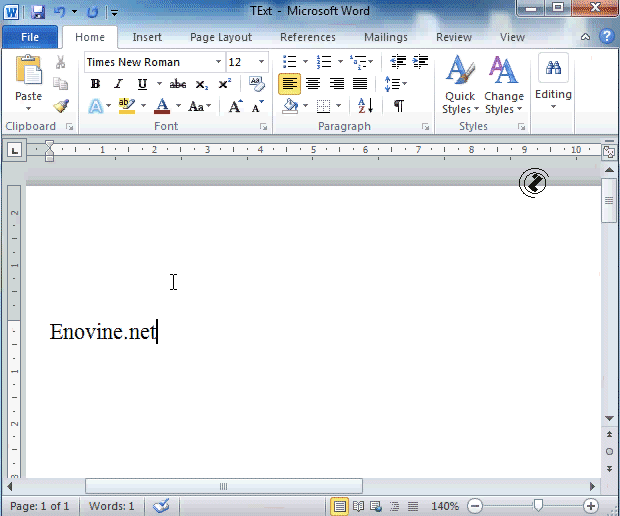Switch to the Page Layout tab
Viewport: 620px width, 516px height.
(221, 37)
